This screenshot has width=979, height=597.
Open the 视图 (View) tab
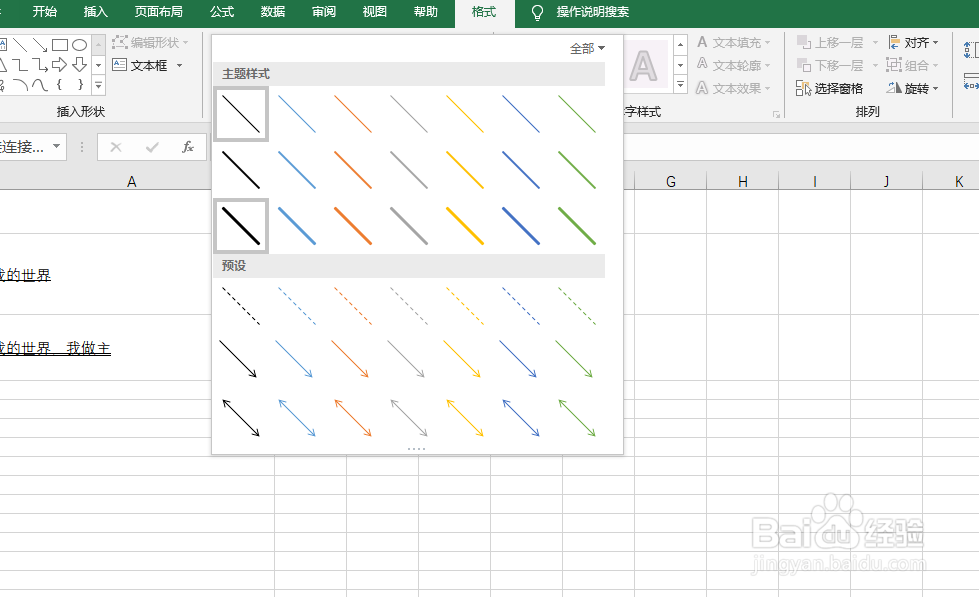coord(375,12)
